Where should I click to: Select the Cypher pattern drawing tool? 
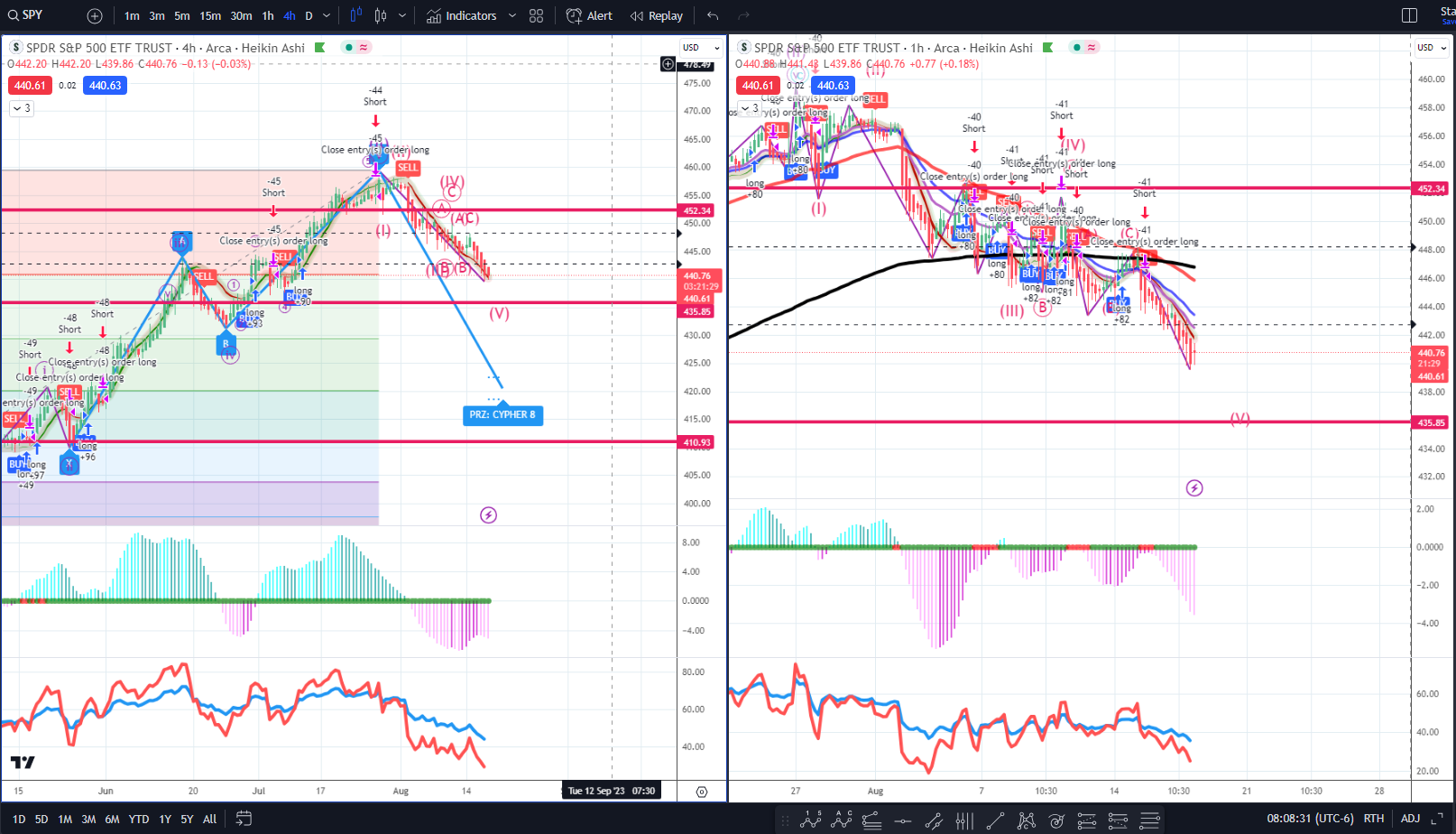click(1027, 820)
